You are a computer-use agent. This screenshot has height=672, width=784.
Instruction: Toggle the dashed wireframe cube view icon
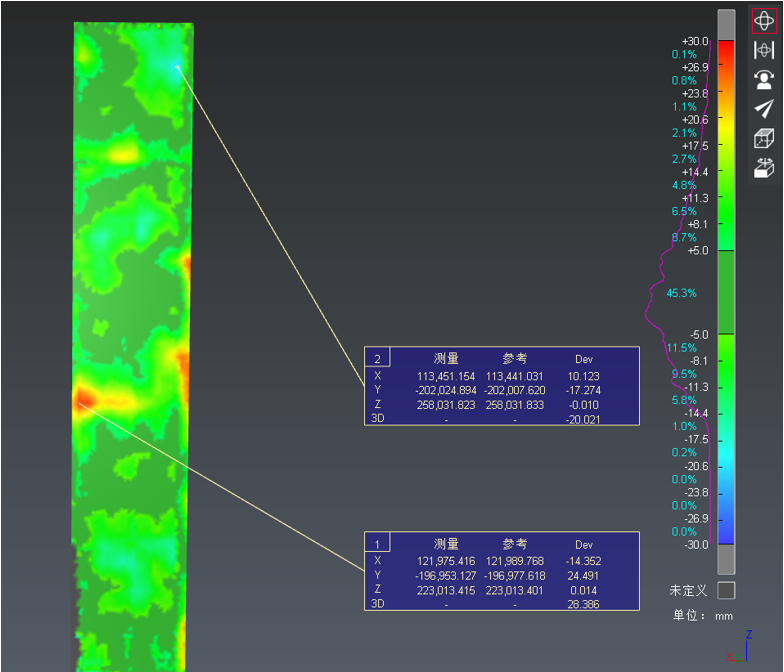[x=764, y=138]
